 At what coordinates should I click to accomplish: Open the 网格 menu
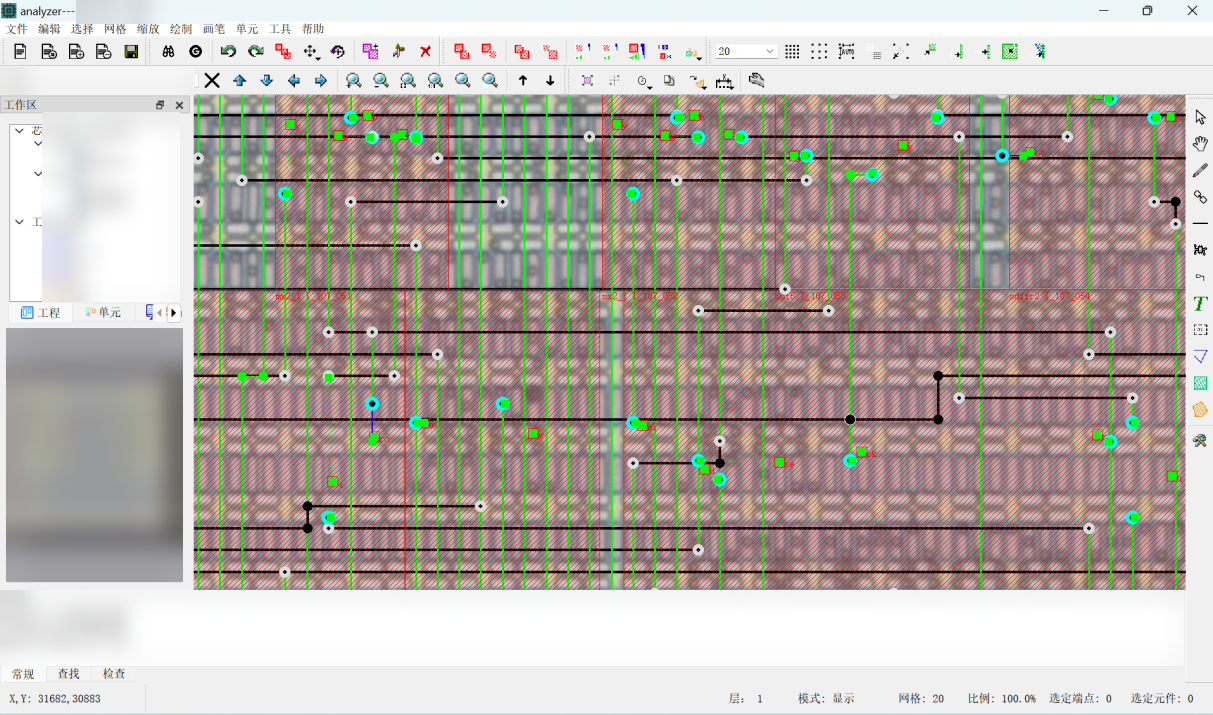pyautogui.click(x=115, y=29)
